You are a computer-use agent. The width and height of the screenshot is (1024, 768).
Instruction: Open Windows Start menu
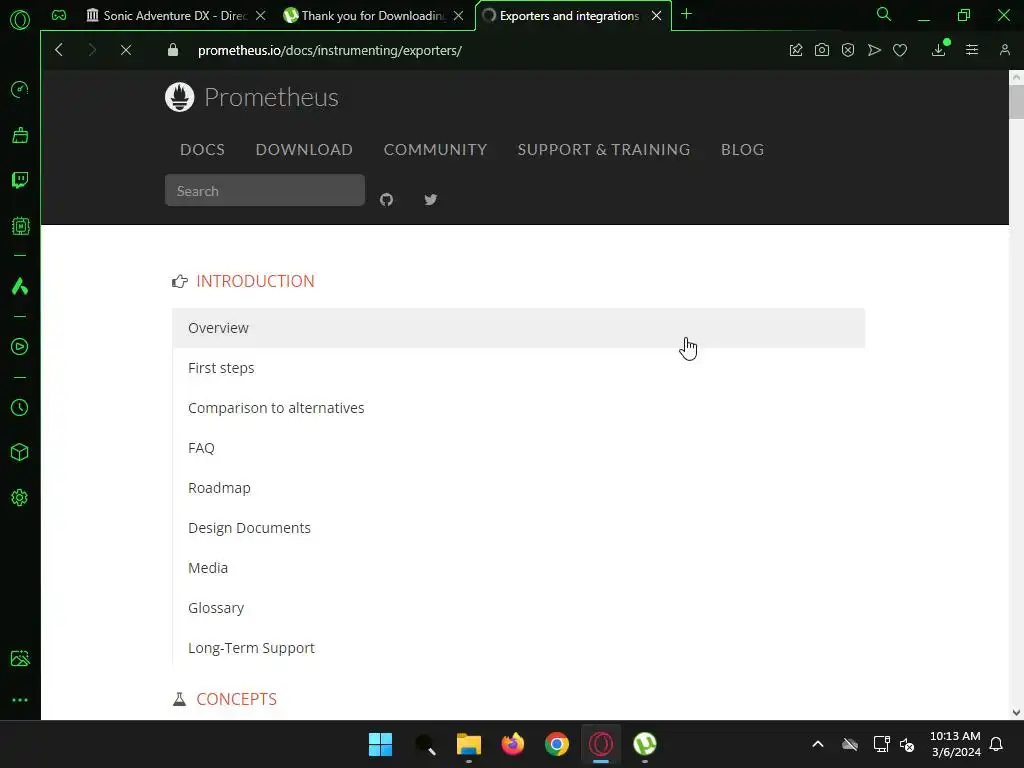(x=380, y=744)
